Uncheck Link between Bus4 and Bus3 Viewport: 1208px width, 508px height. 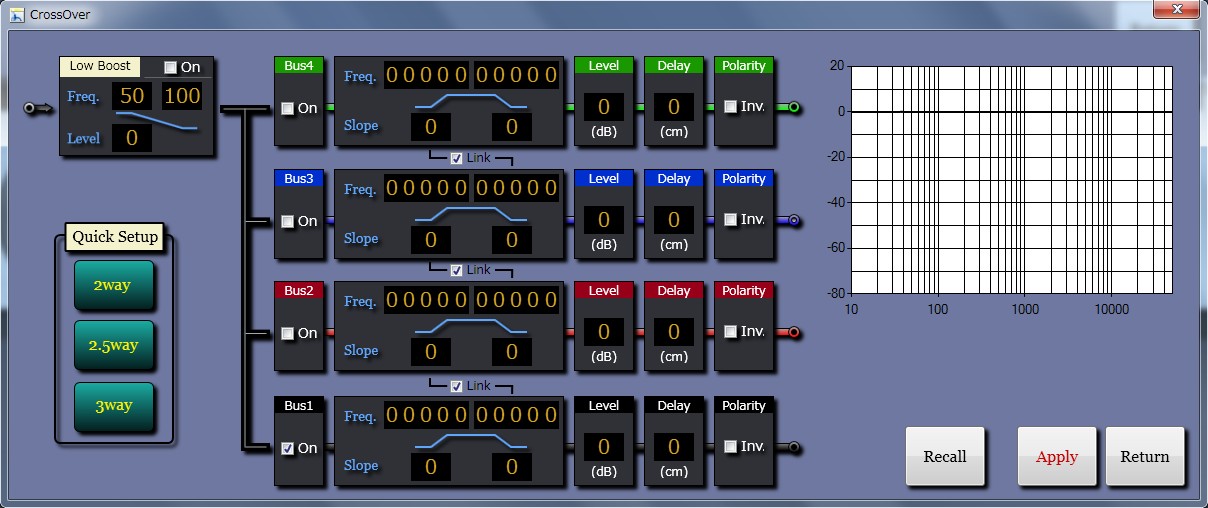(x=457, y=158)
